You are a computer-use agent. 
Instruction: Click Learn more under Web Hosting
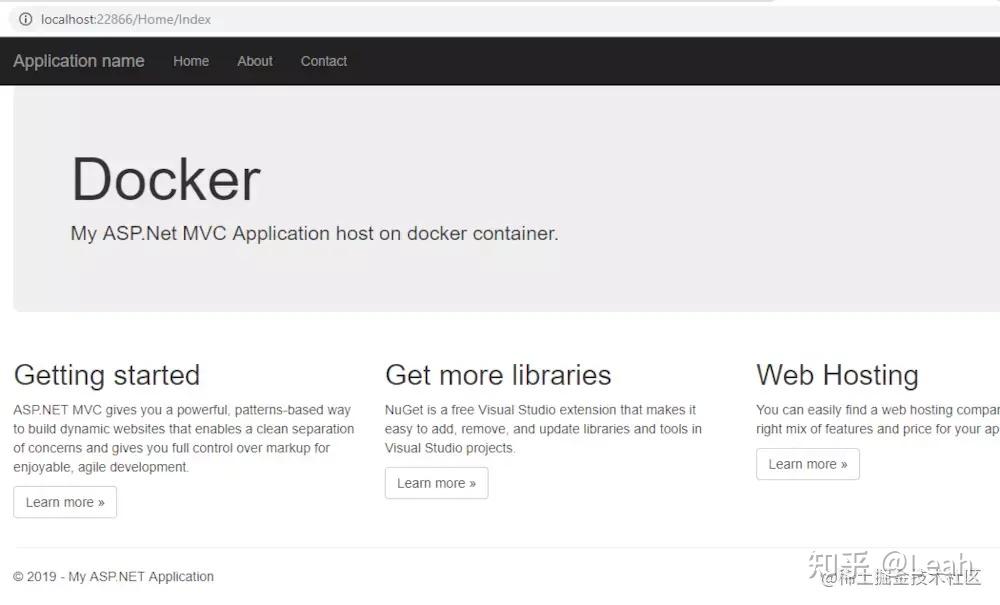pyautogui.click(x=807, y=464)
